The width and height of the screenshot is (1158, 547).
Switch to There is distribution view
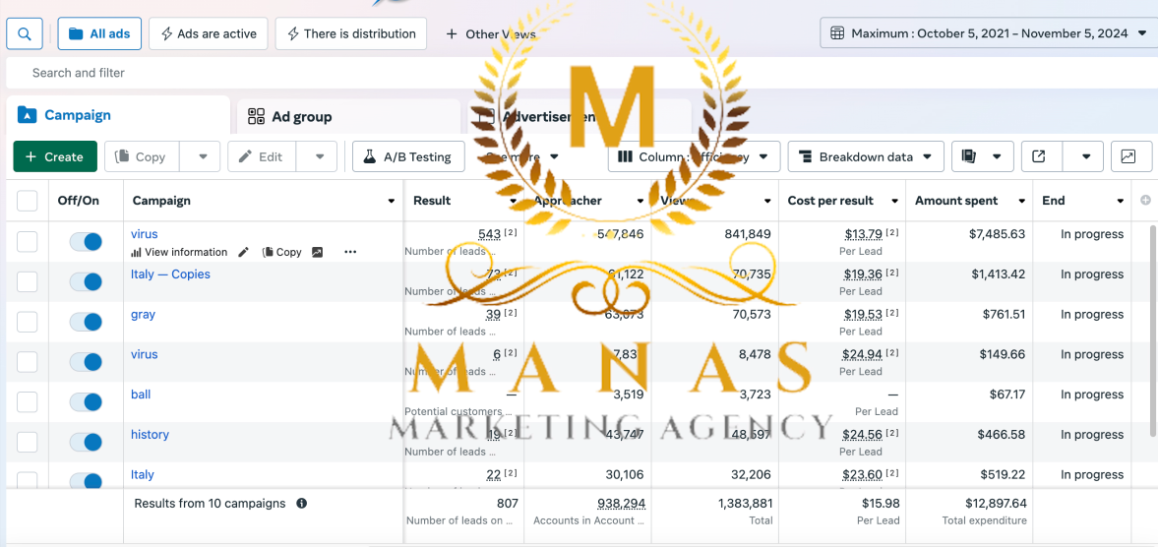[x=351, y=34]
